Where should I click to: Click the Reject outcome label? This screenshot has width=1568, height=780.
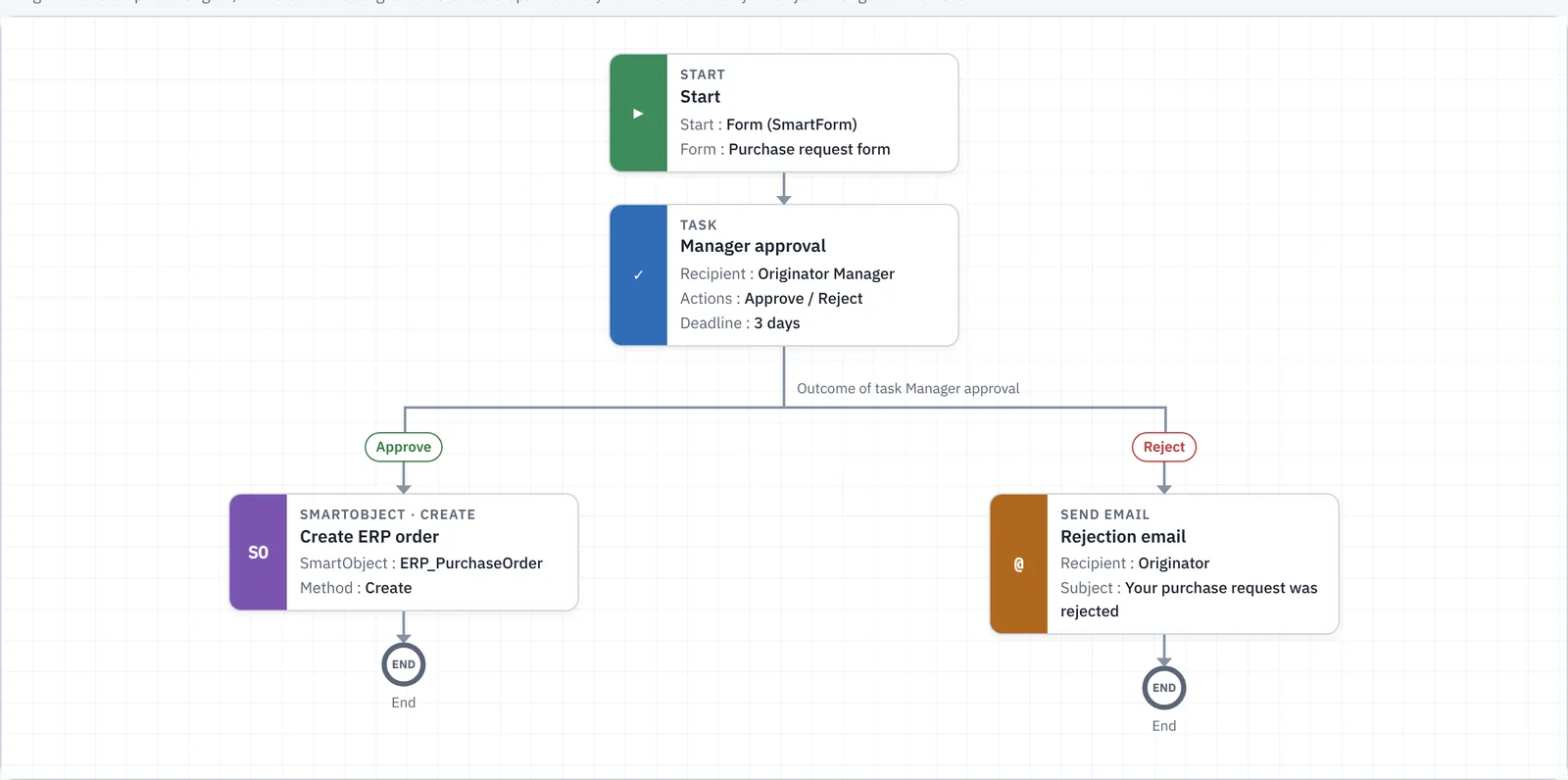pos(1164,447)
